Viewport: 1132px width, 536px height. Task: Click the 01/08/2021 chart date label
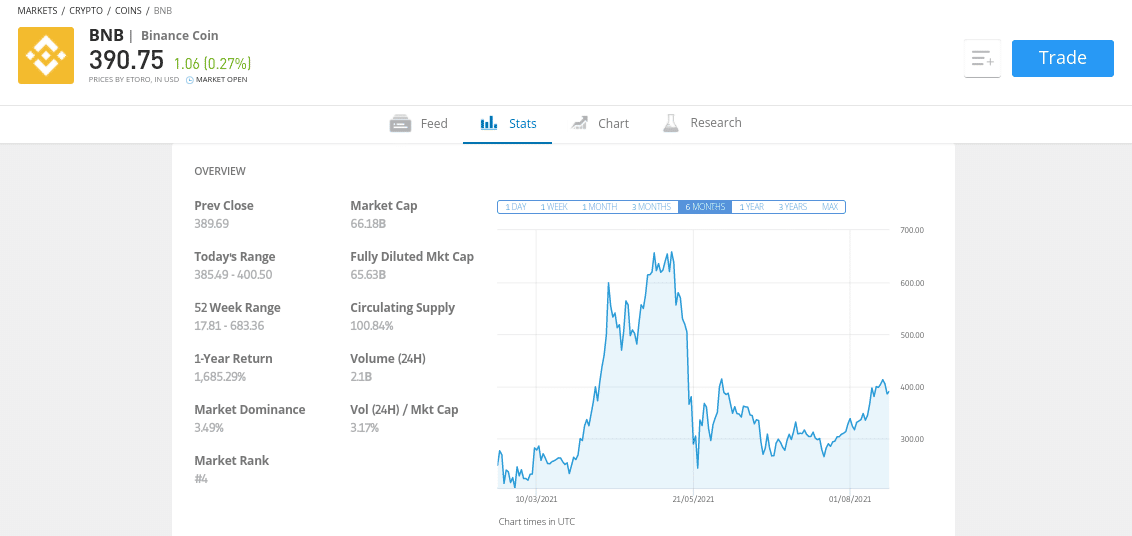coord(850,499)
